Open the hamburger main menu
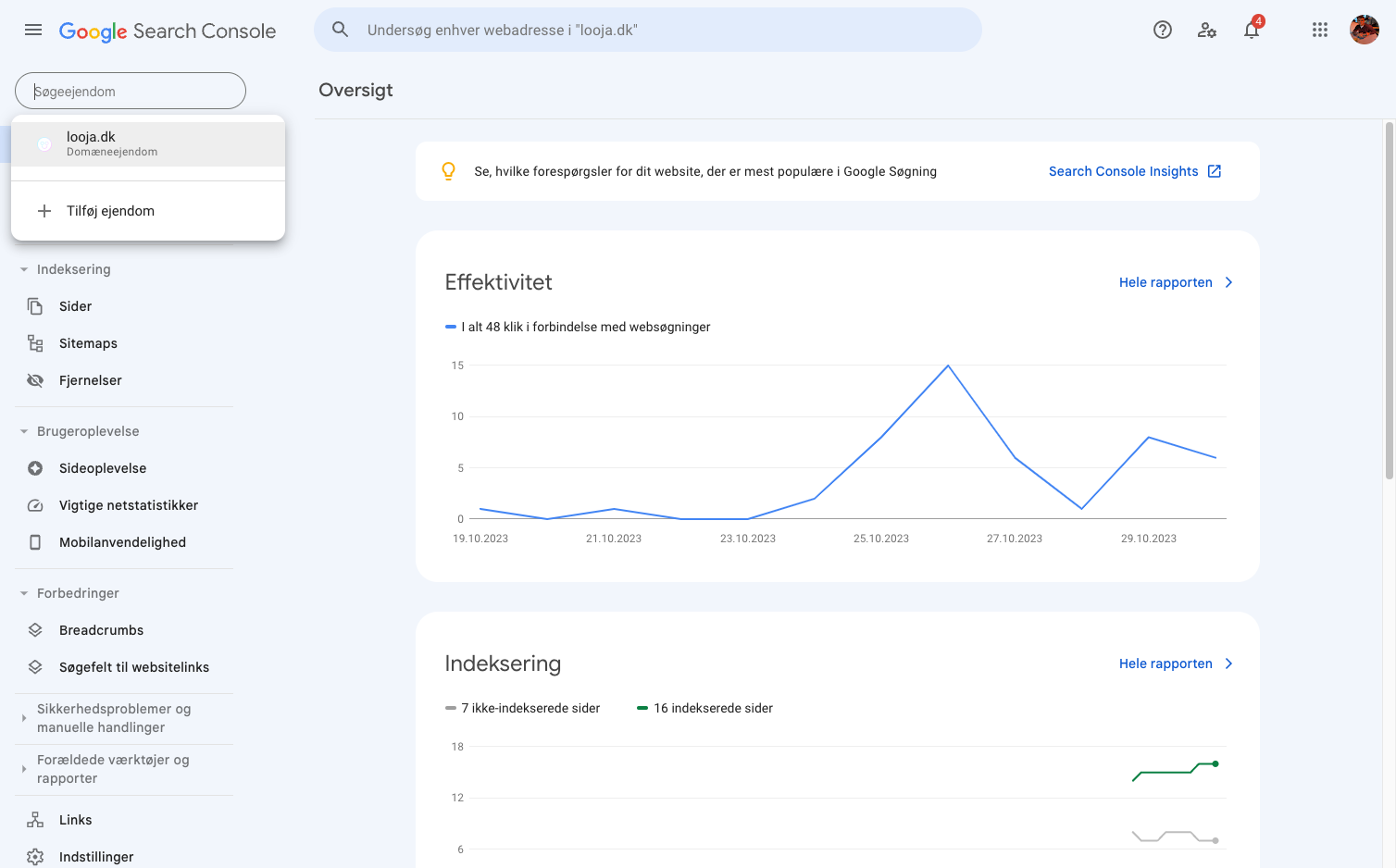Viewport: 1396px width, 868px height. tap(33, 30)
